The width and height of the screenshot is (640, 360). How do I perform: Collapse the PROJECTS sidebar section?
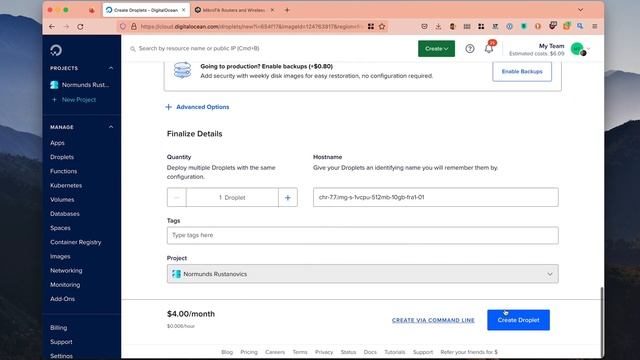pos(111,68)
